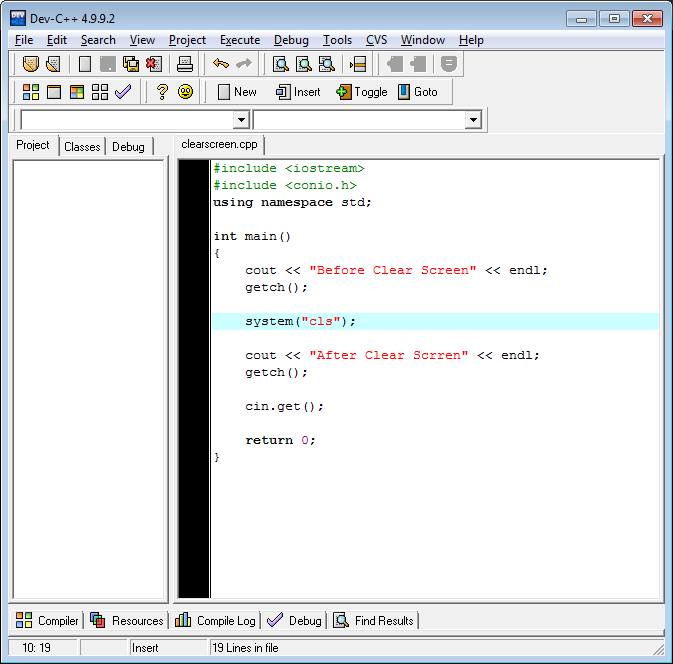The height and width of the screenshot is (664, 673).
Task: Open the Find Results bottom tab
Action: click(x=373, y=620)
